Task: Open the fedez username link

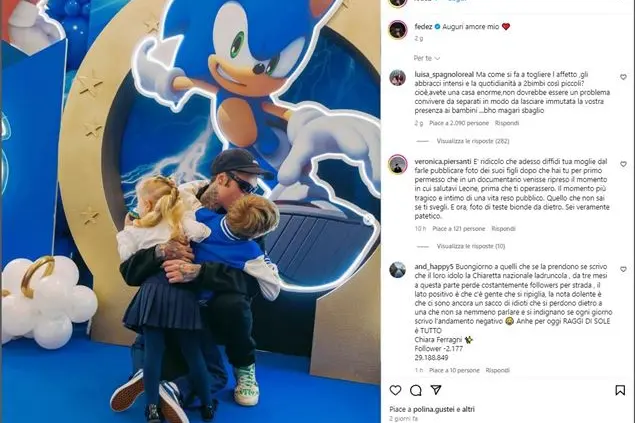Action: (423, 27)
